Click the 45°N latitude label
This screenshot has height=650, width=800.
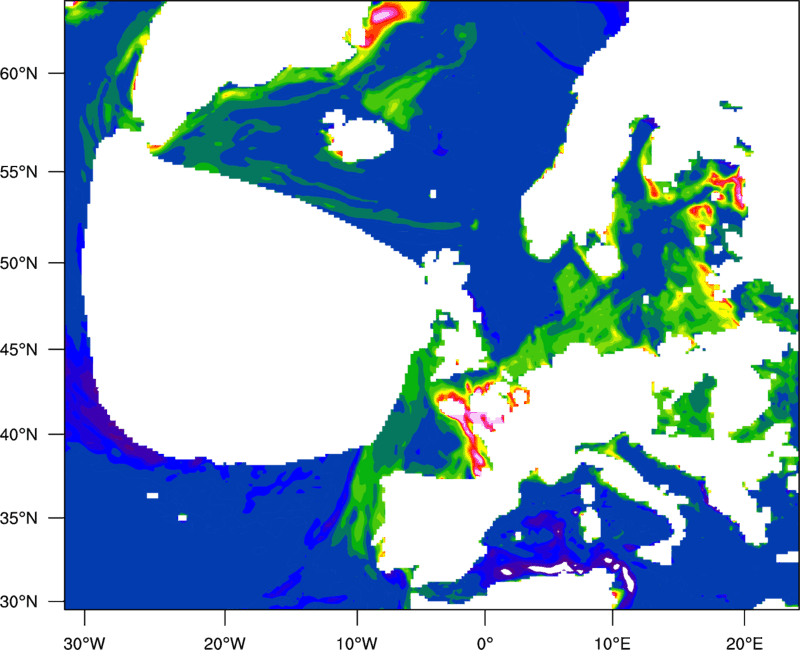pos(19,349)
